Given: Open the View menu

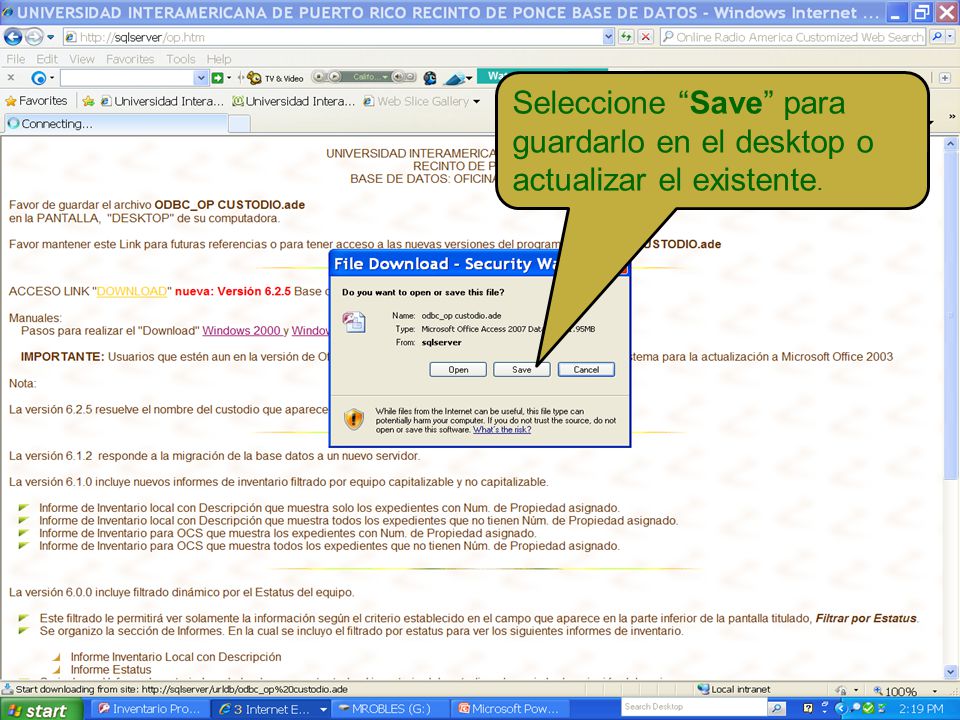Looking at the screenshot, I should tap(81, 59).
